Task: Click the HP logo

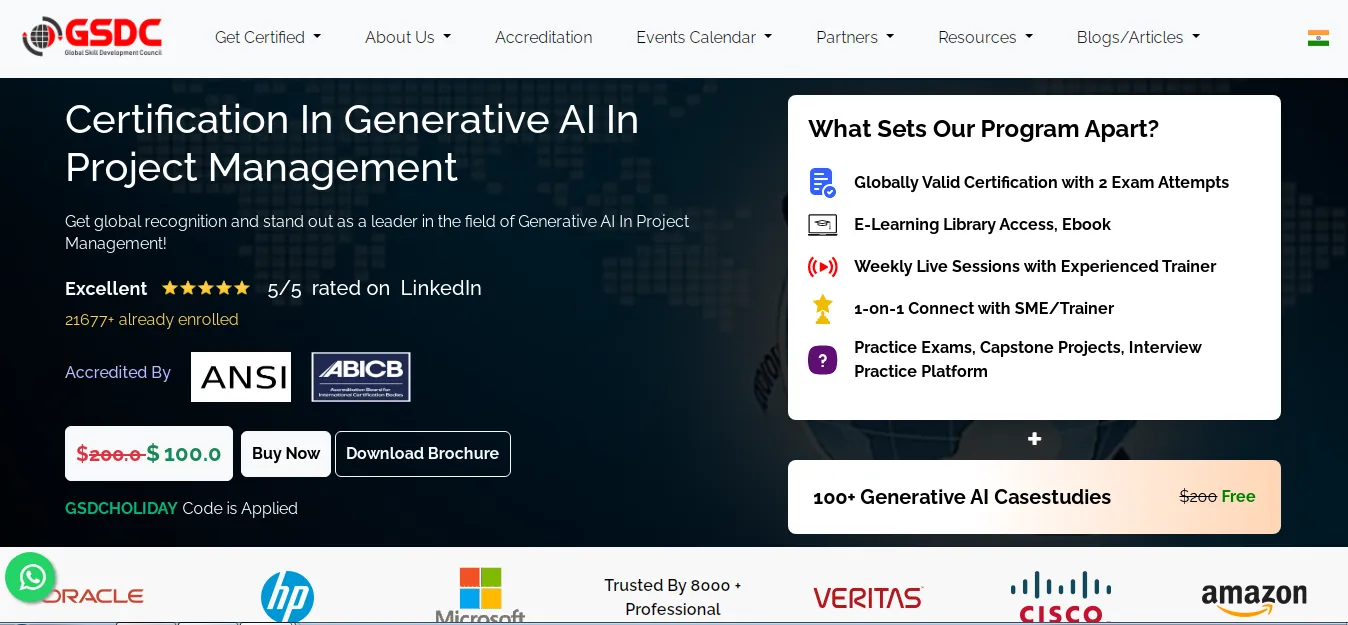Action: coord(287,597)
